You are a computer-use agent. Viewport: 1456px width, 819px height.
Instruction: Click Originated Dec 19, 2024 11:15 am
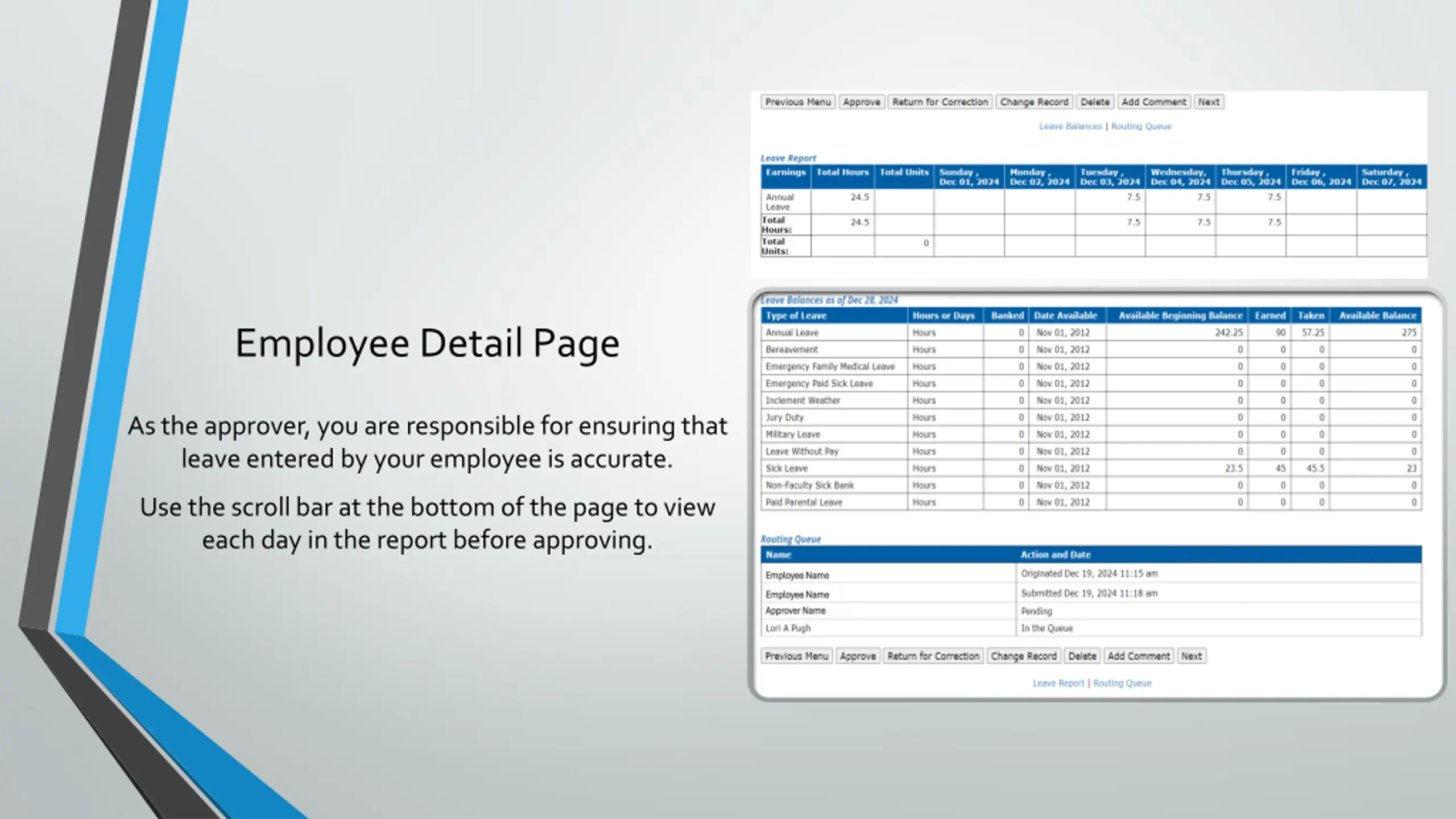(x=1089, y=574)
